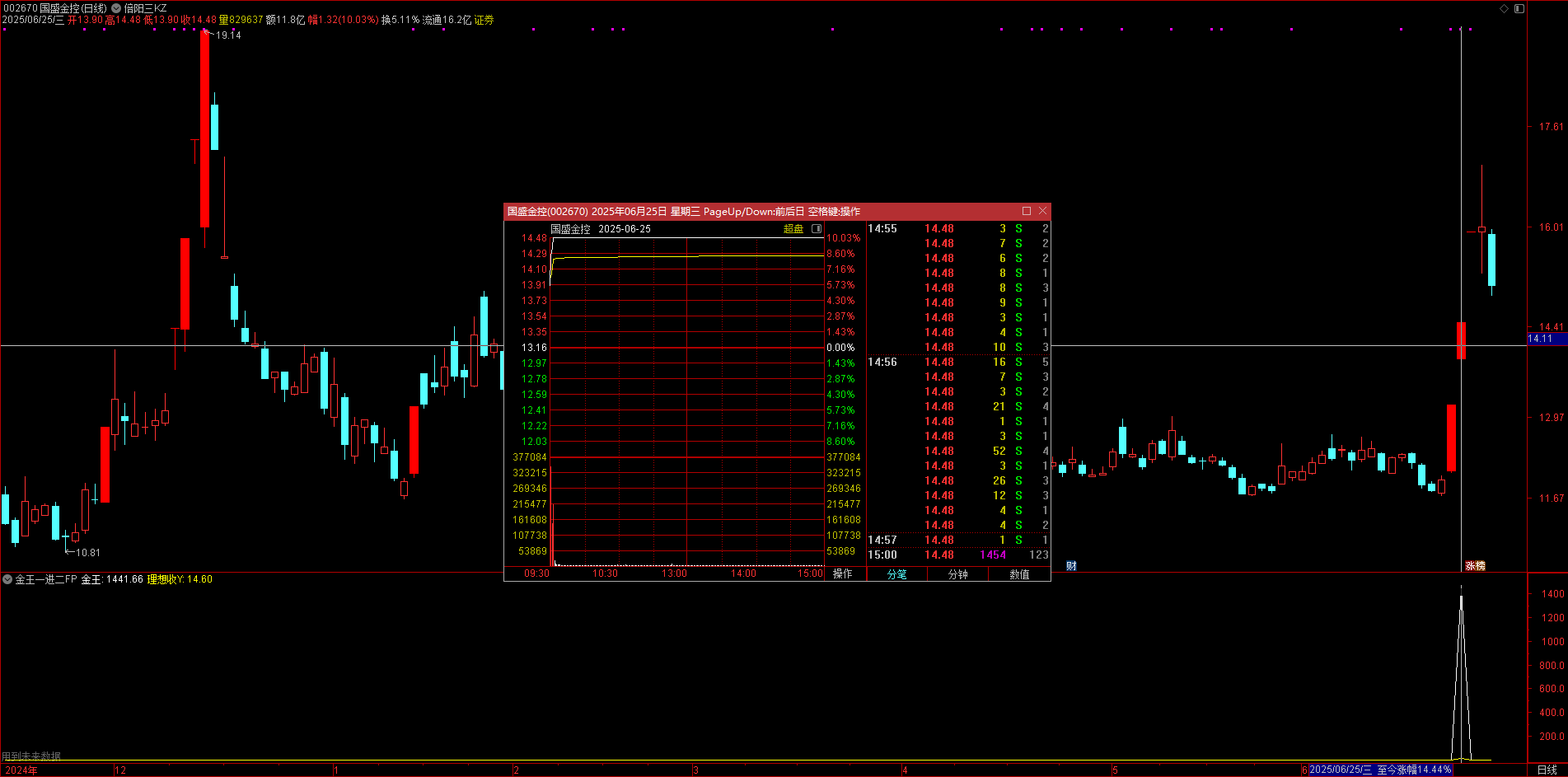Click the 10.81 low price arrow marker
The height and width of the screenshot is (777, 1568).
tap(87, 553)
